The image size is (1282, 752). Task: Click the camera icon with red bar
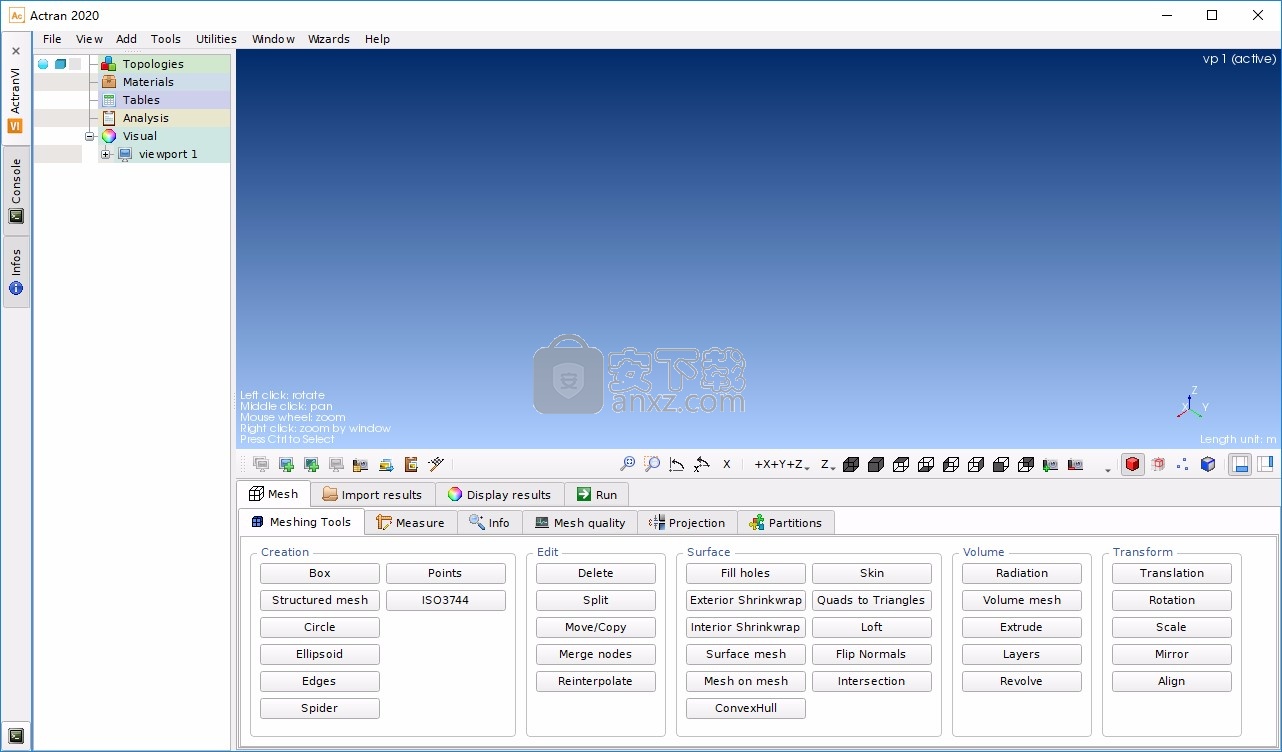click(1076, 465)
